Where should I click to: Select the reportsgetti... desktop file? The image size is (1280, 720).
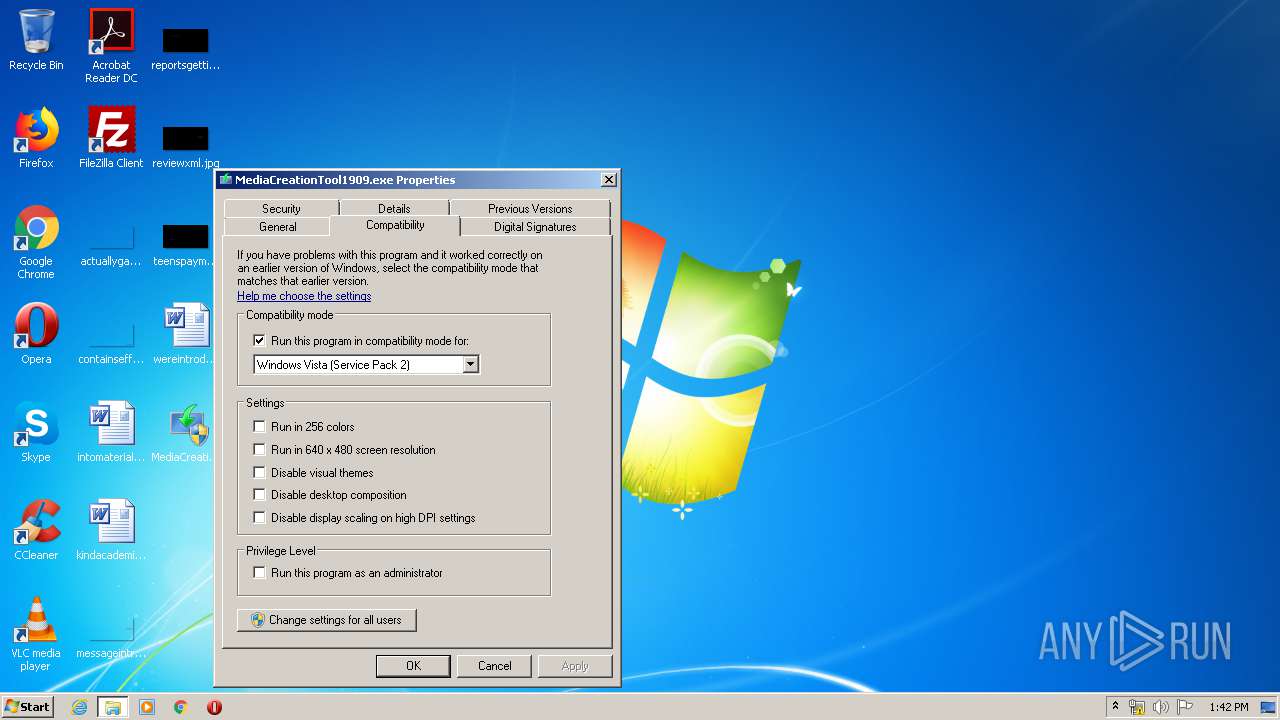point(185,48)
